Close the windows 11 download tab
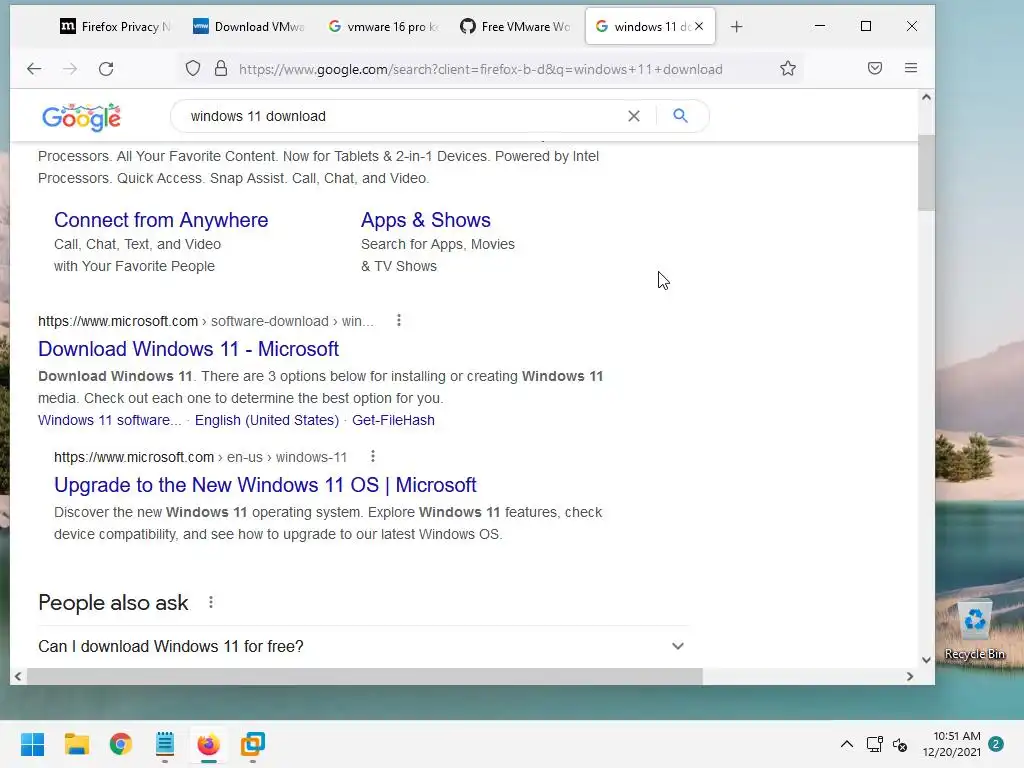This screenshot has width=1024, height=768. pos(699,26)
